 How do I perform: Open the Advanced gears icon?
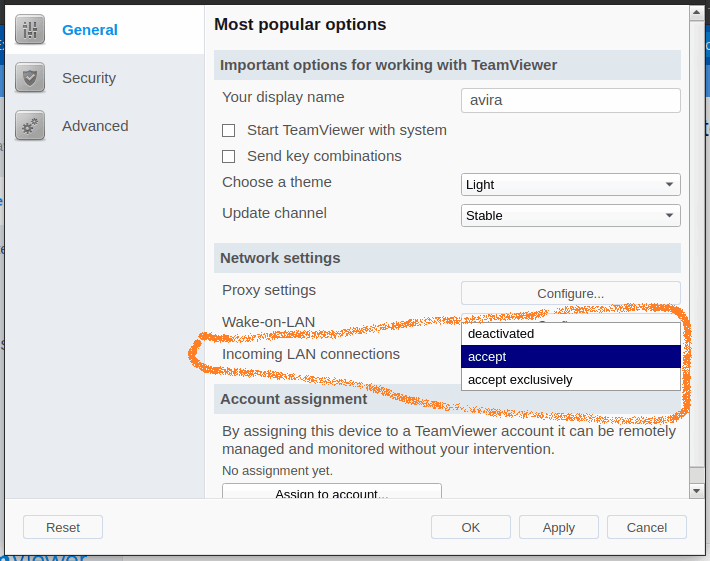pyautogui.click(x=30, y=125)
